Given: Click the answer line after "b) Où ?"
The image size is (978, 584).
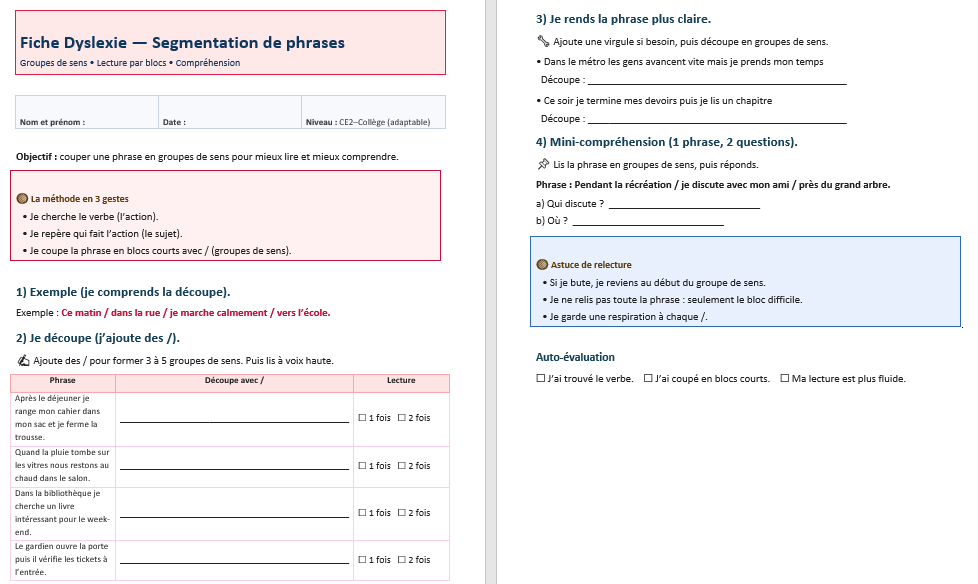Looking at the screenshot, I should tap(647, 223).
